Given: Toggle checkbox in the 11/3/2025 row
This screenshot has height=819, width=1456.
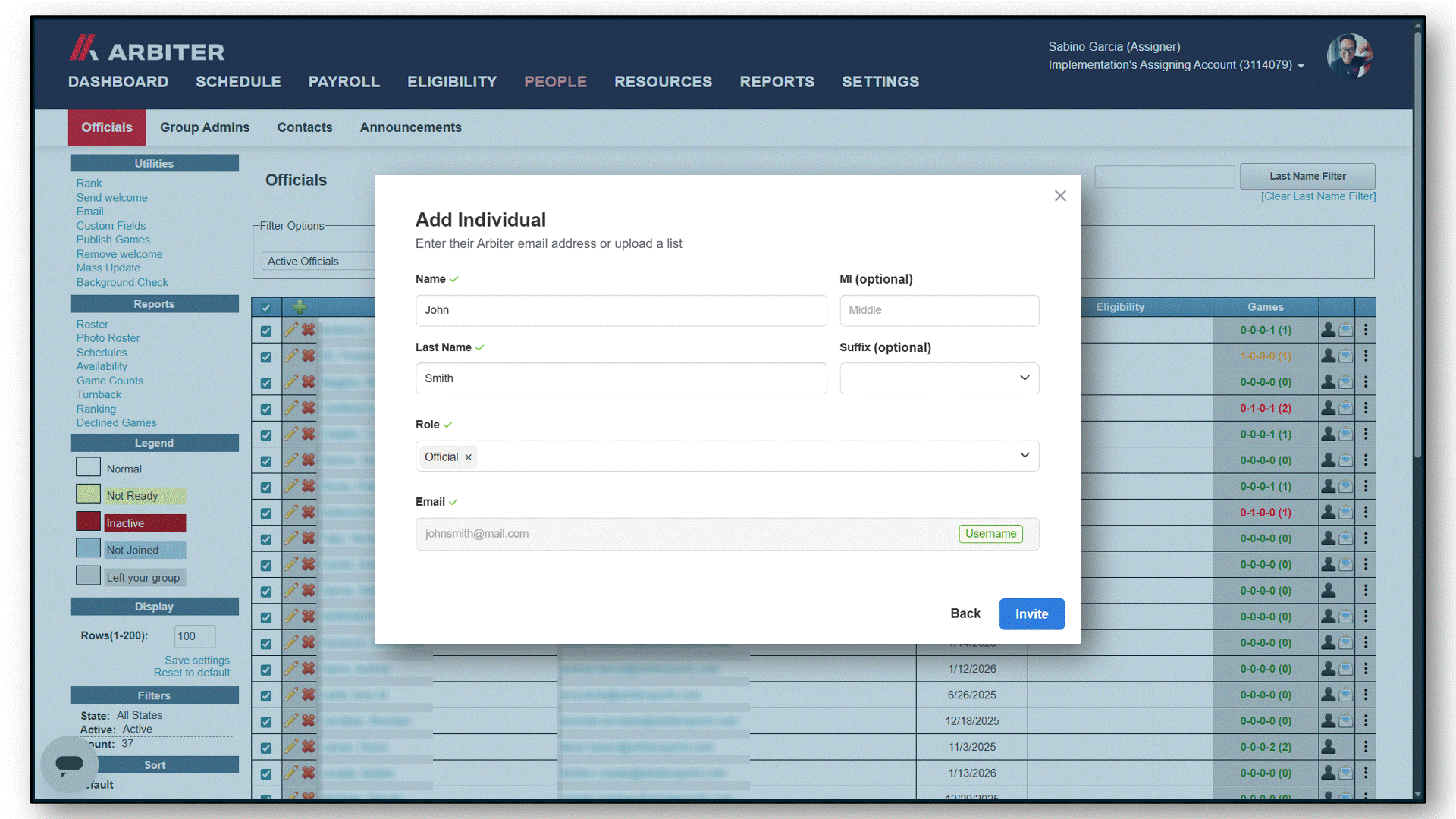Looking at the screenshot, I should 266,748.
